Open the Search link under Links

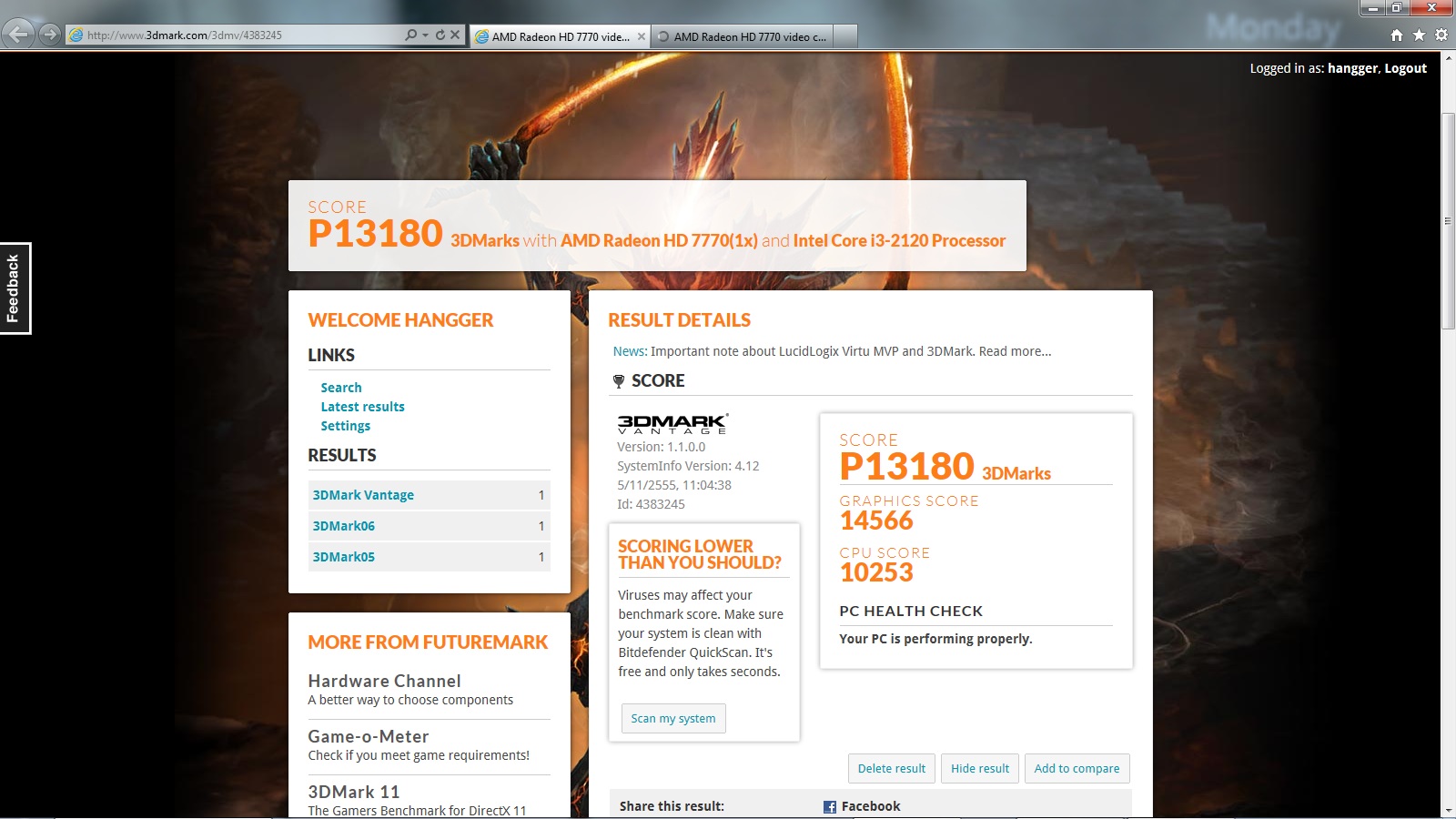point(341,388)
